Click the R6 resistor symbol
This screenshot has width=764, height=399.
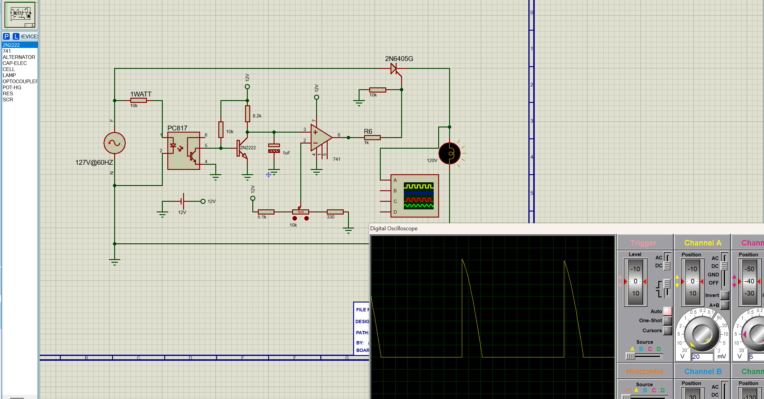[372, 138]
